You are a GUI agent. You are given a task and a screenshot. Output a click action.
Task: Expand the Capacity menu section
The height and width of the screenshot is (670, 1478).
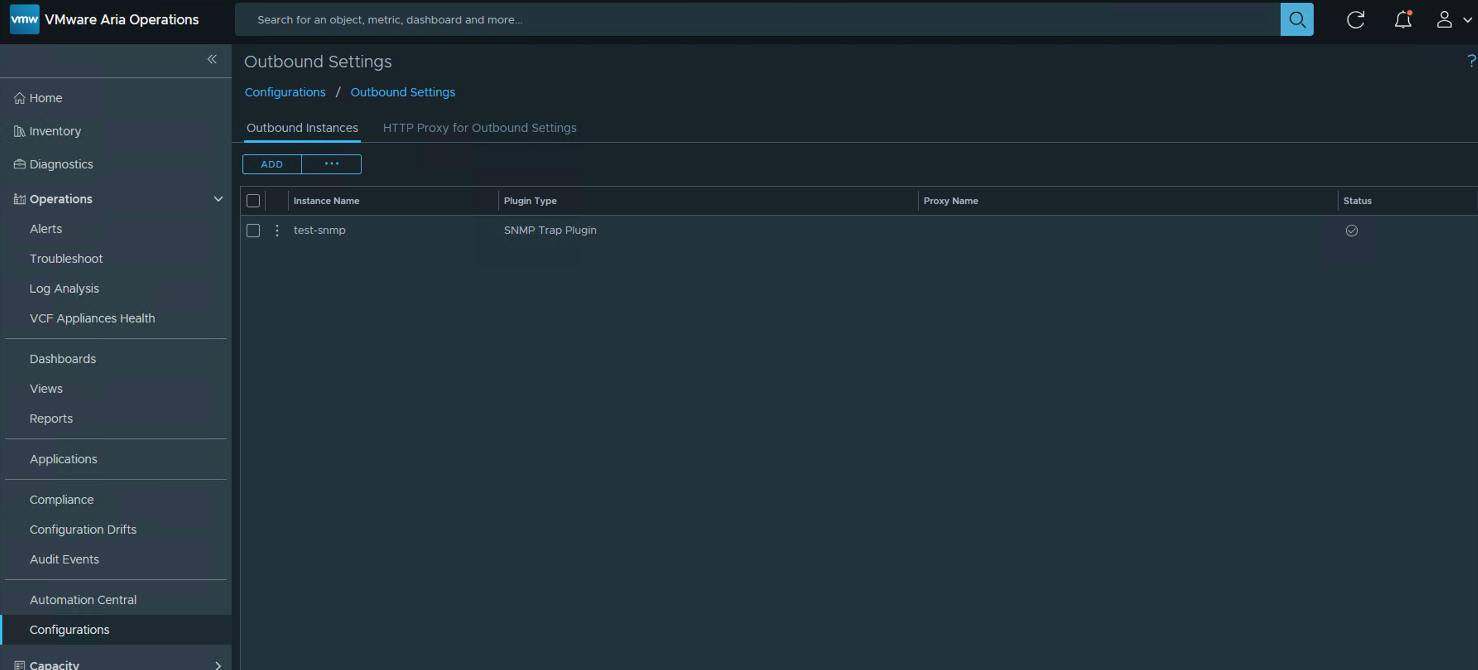tap(218, 665)
